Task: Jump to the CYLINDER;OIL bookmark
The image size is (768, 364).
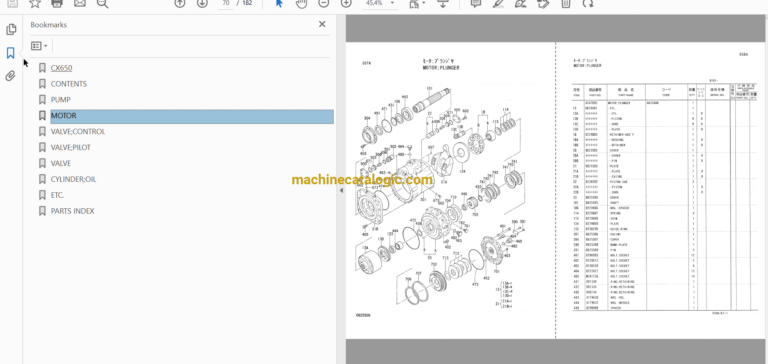Action: (x=73, y=179)
